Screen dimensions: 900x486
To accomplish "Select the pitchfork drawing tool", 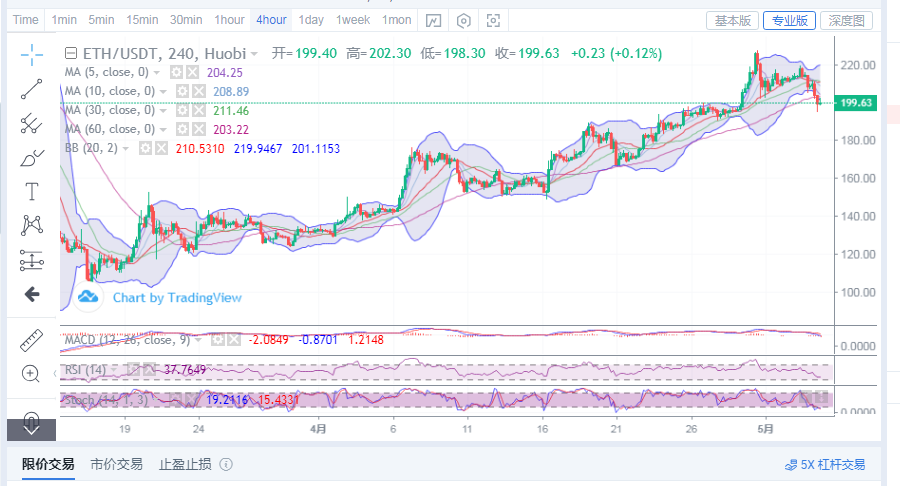I will coord(31,123).
